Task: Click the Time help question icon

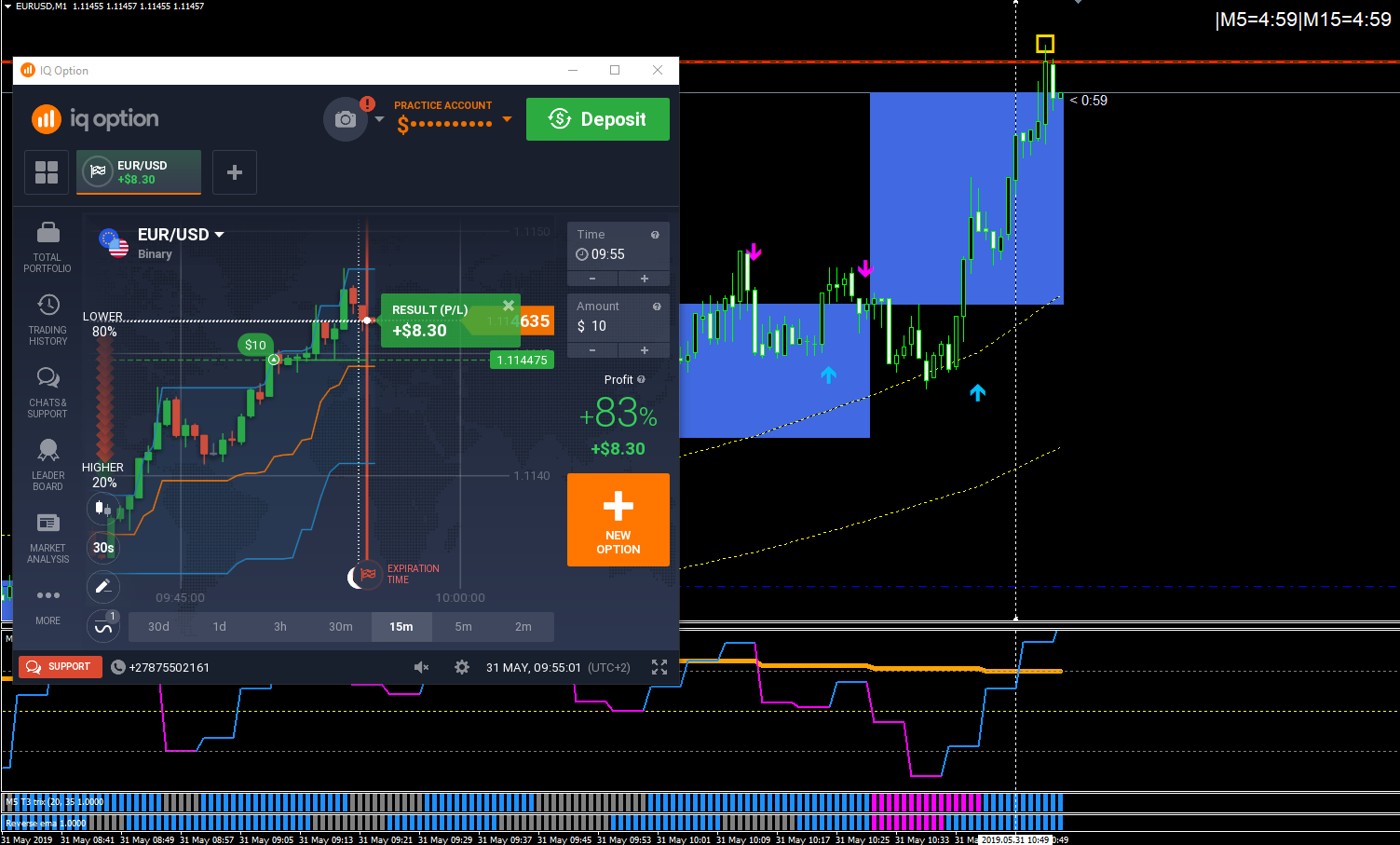Action: tap(655, 235)
